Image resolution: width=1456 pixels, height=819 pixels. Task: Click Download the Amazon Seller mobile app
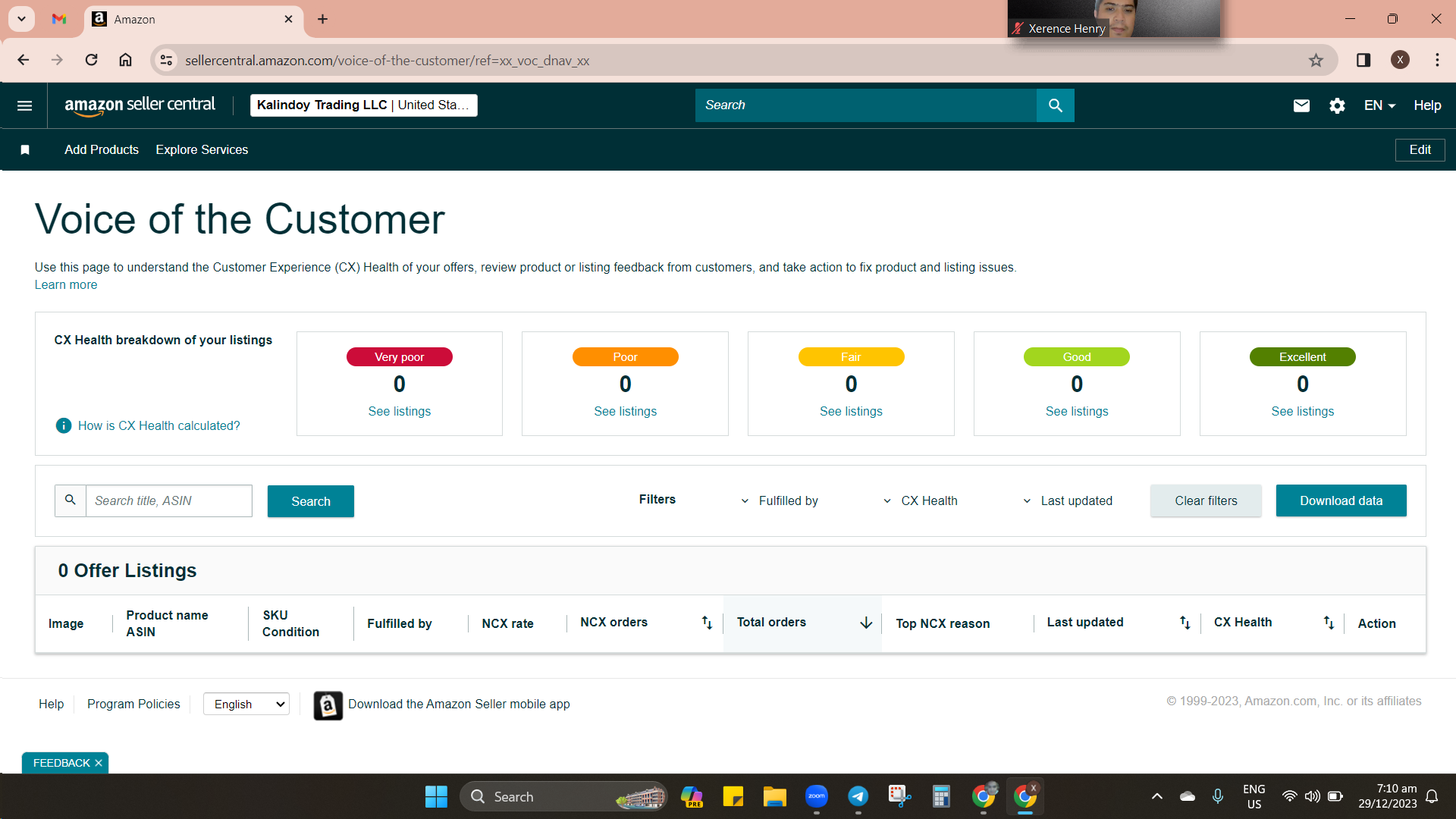click(x=459, y=704)
